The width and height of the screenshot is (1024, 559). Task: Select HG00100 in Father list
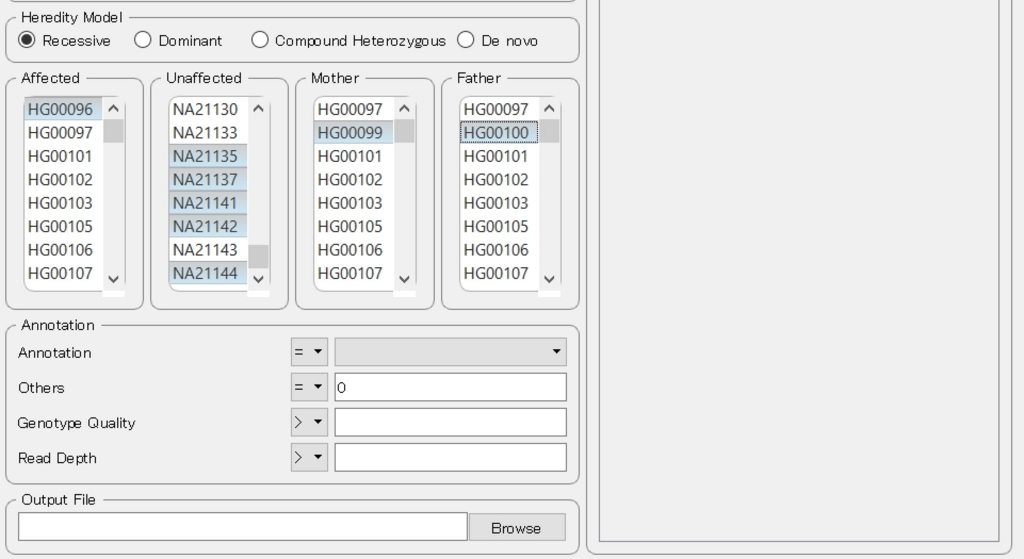(x=499, y=133)
